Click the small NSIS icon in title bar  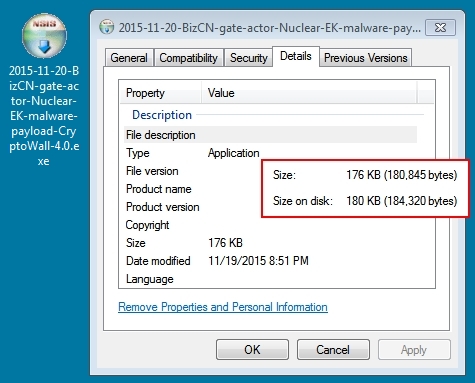tap(107, 27)
